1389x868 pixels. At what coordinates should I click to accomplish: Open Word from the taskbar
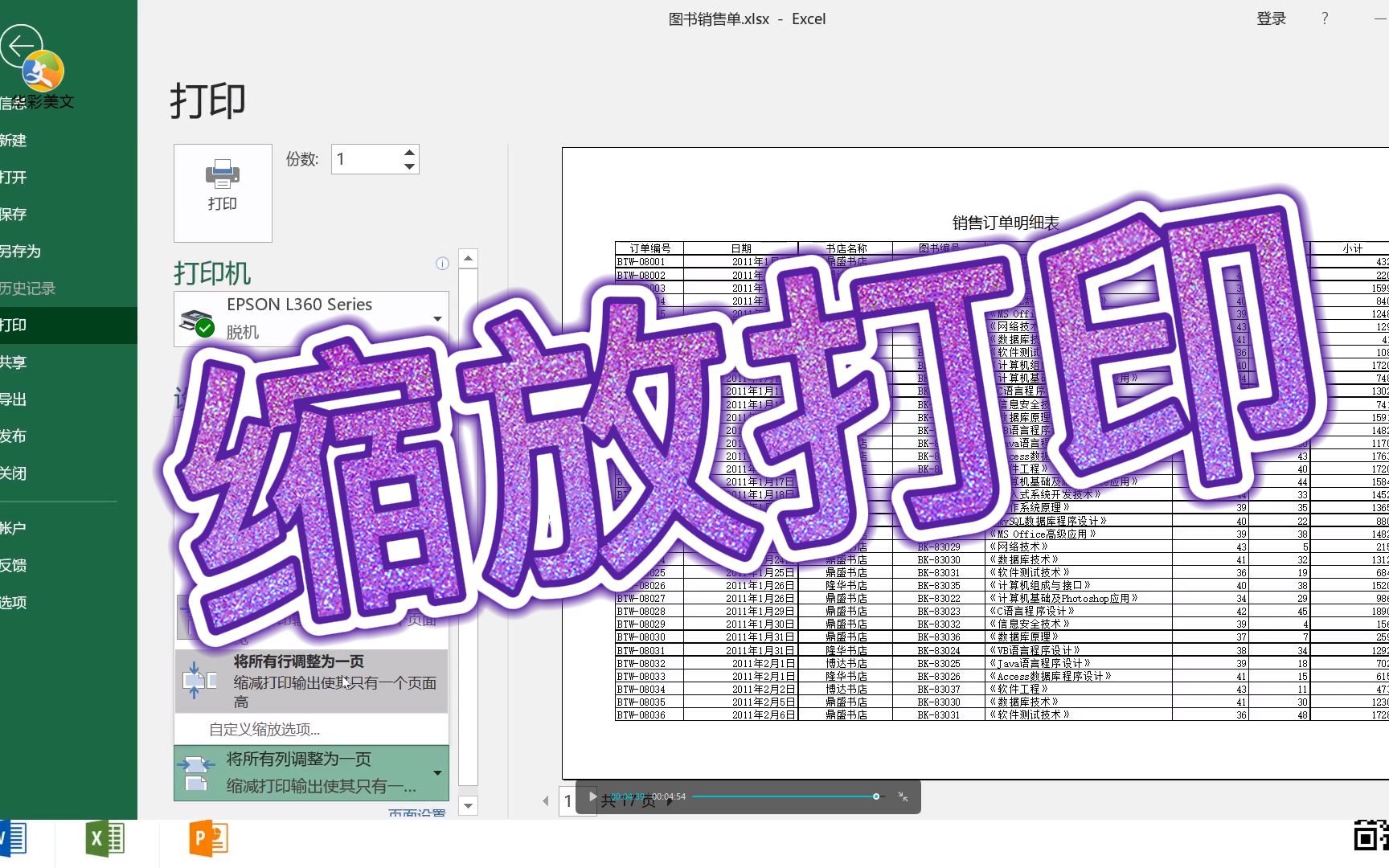pyautogui.click(x=14, y=838)
